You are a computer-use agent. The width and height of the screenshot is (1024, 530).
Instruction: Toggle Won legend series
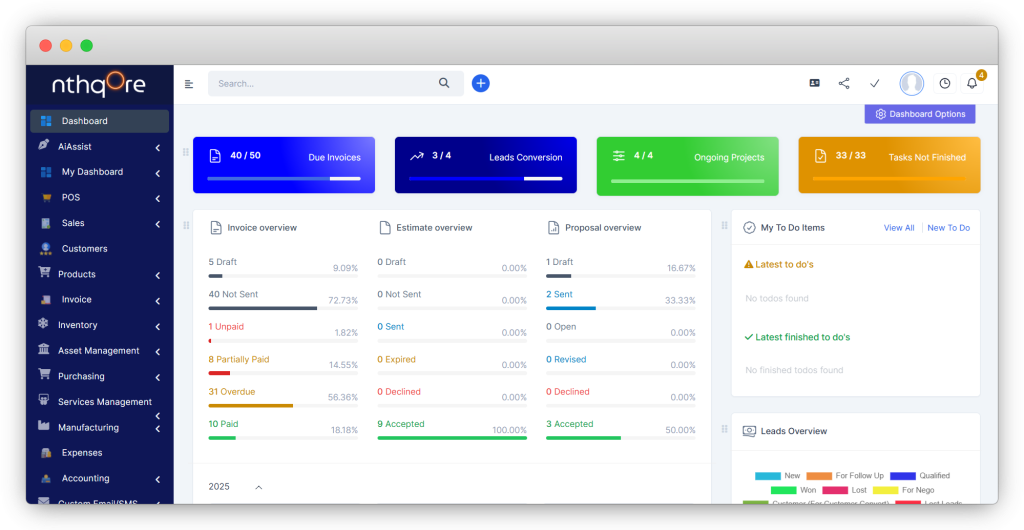click(793, 490)
